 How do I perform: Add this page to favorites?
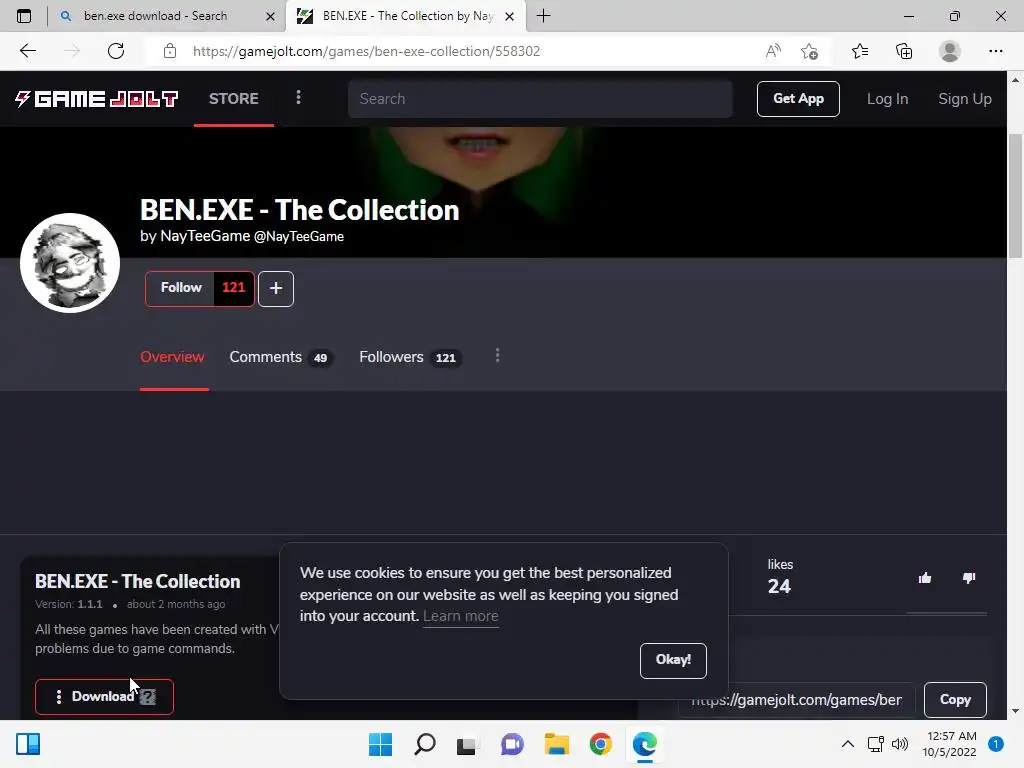(x=810, y=51)
